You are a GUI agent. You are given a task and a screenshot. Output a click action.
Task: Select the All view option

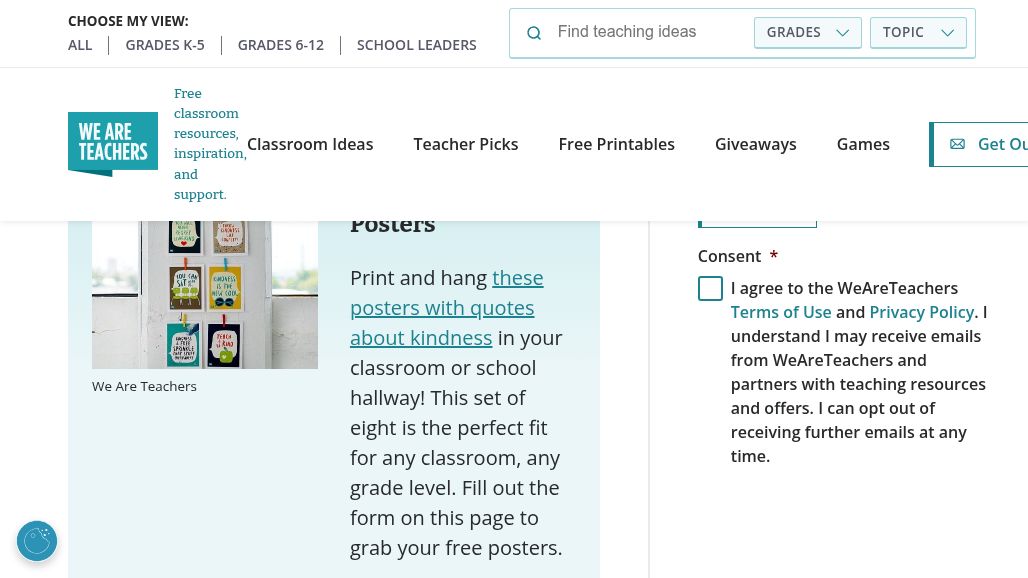pyautogui.click(x=80, y=45)
